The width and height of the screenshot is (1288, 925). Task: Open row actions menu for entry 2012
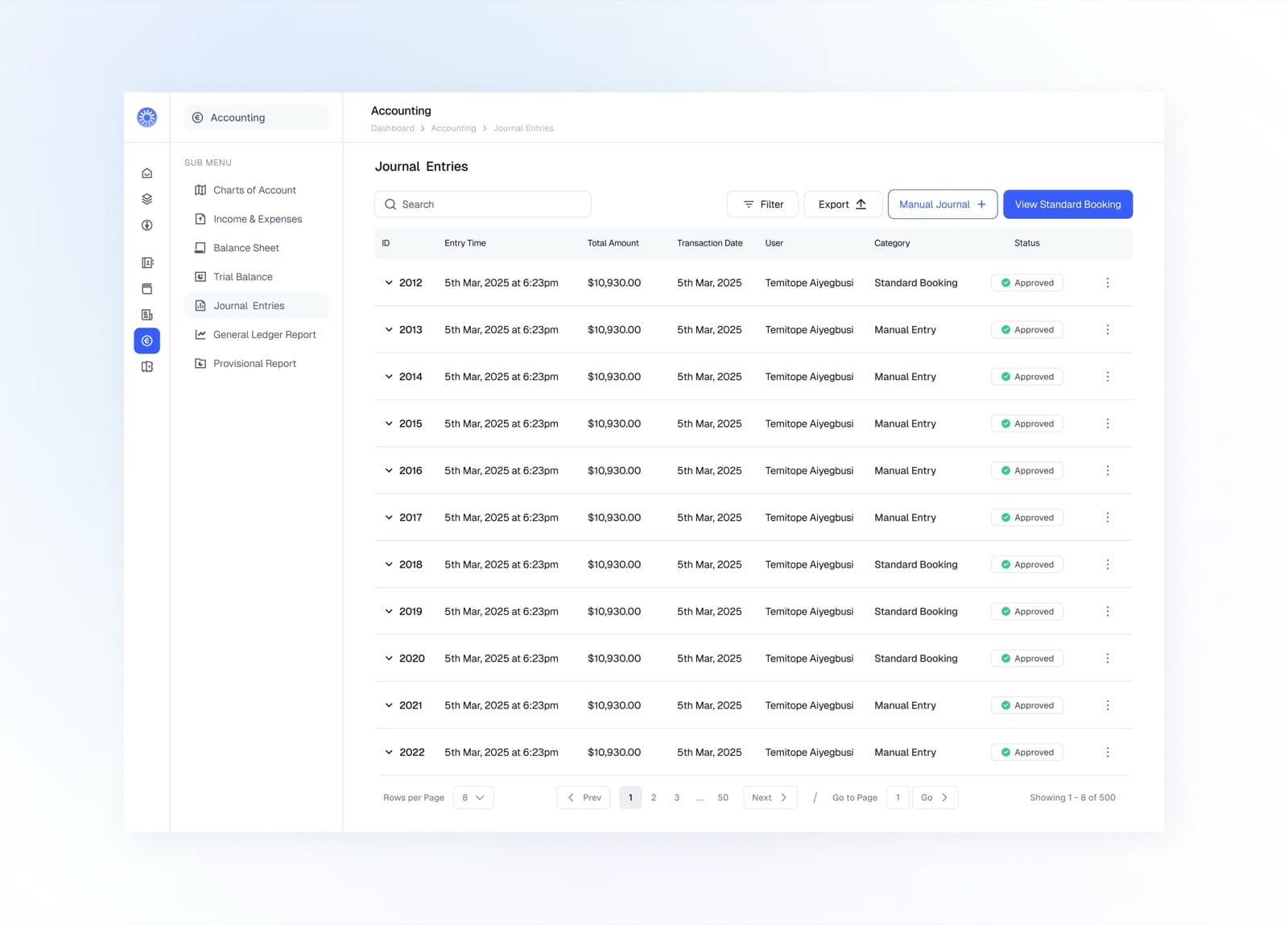pyautogui.click(x=1108, y=283)
